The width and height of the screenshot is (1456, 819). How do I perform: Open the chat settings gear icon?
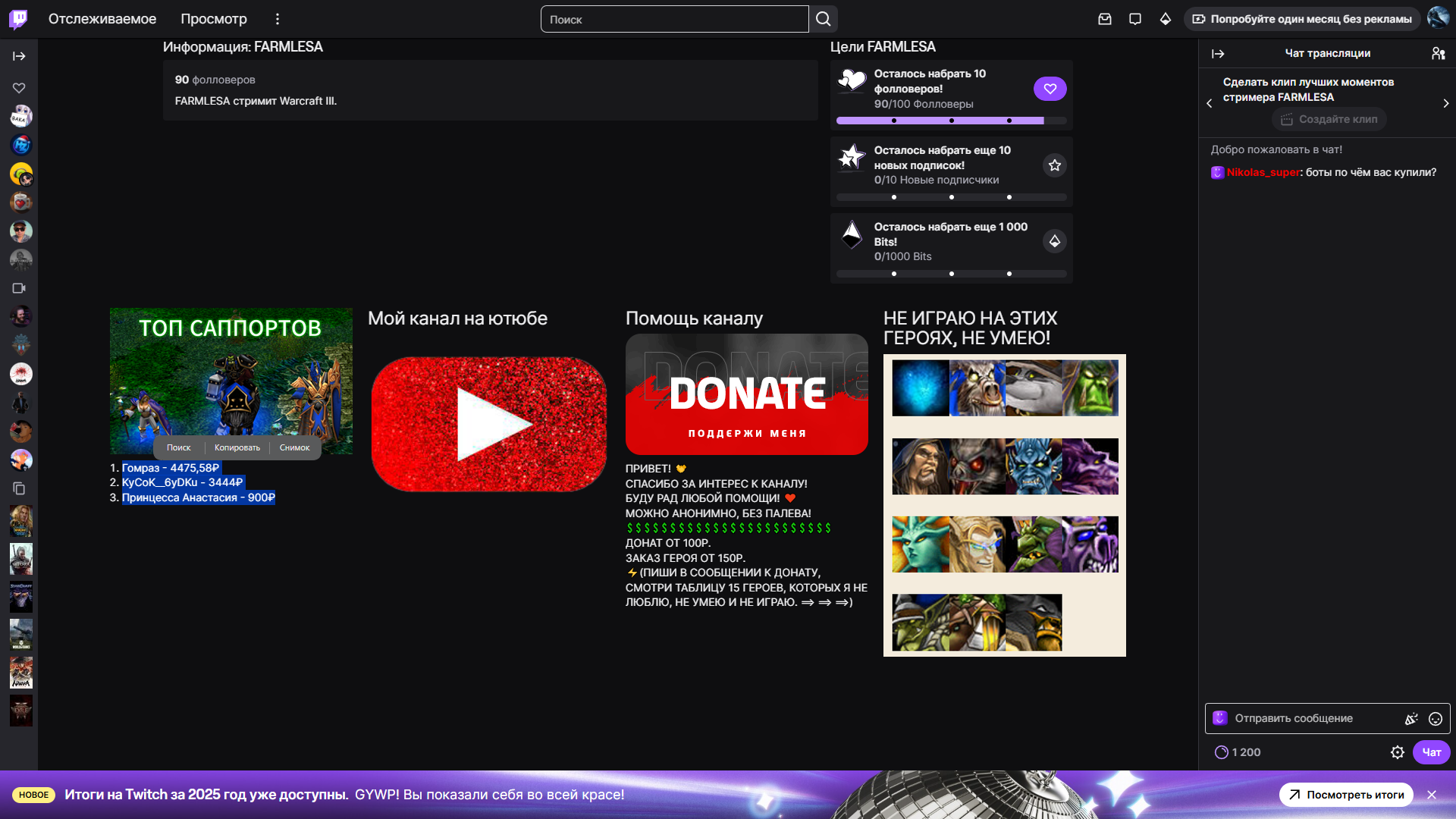[1398, 752]
